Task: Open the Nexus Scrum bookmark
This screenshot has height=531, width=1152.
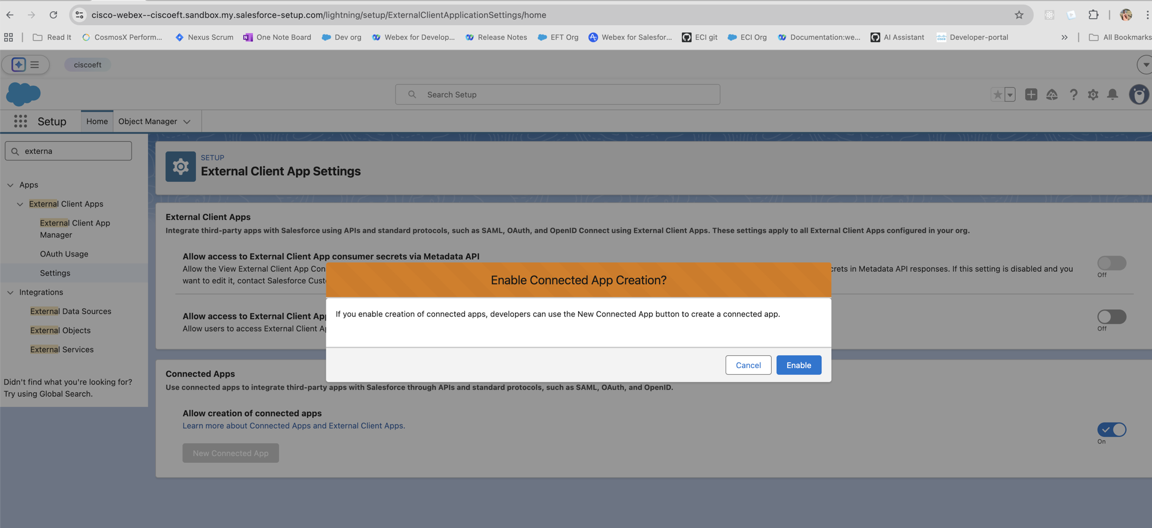Action: click(x=204, y=37)
